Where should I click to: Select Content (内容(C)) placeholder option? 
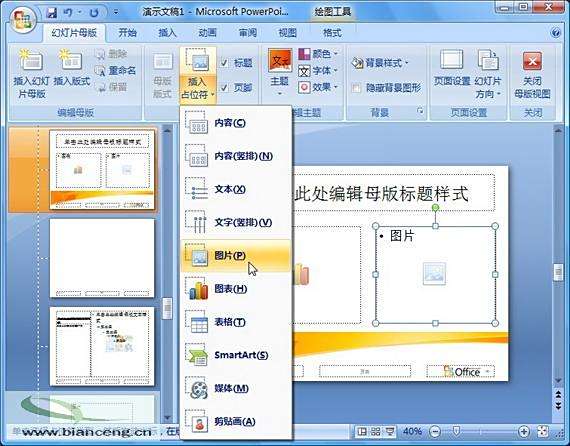236,123
